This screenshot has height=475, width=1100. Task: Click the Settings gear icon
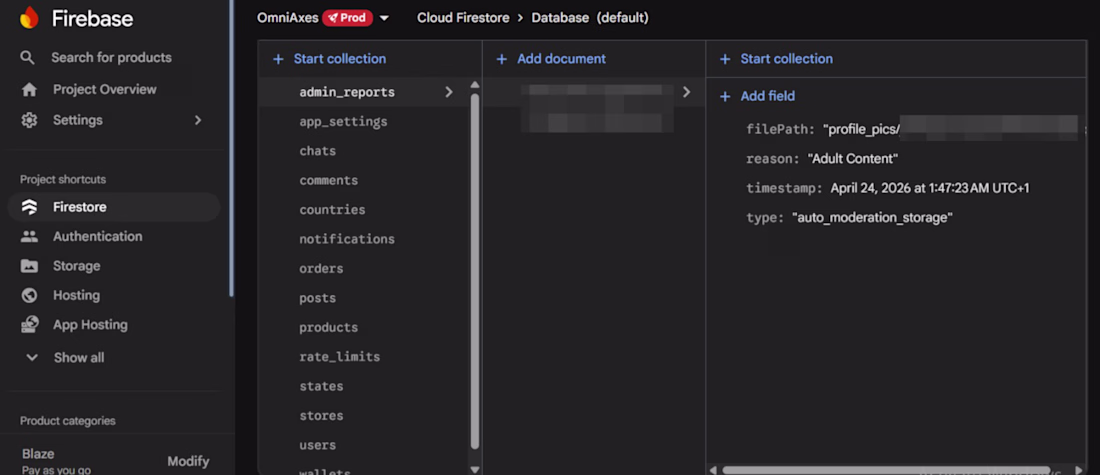(29, 120)
